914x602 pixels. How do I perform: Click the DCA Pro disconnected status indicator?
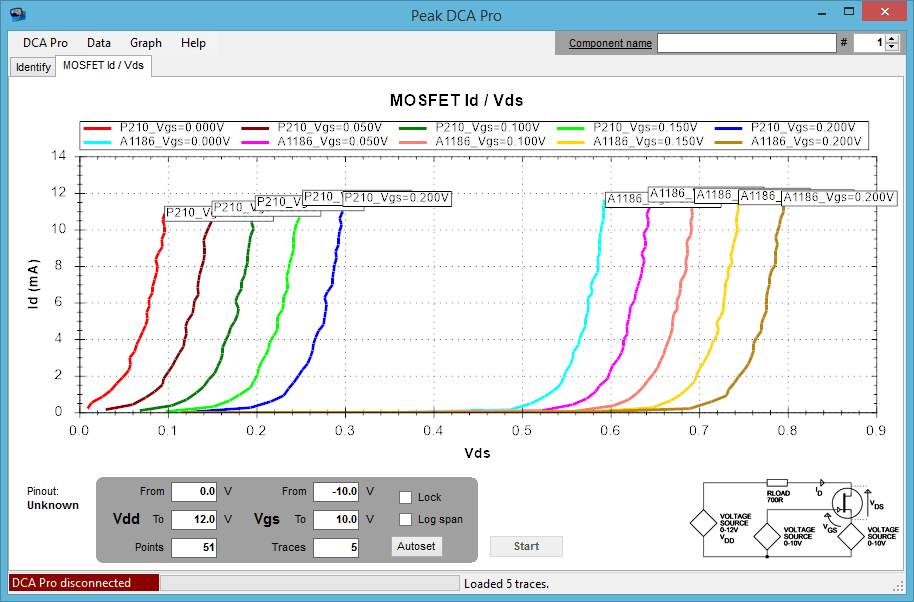[84, 583]
